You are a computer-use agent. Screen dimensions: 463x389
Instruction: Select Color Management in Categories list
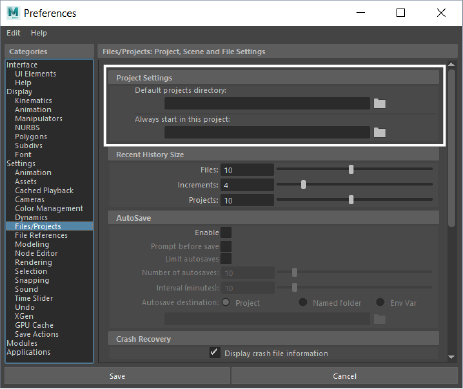pyautogui.click(x=49, y=208)
